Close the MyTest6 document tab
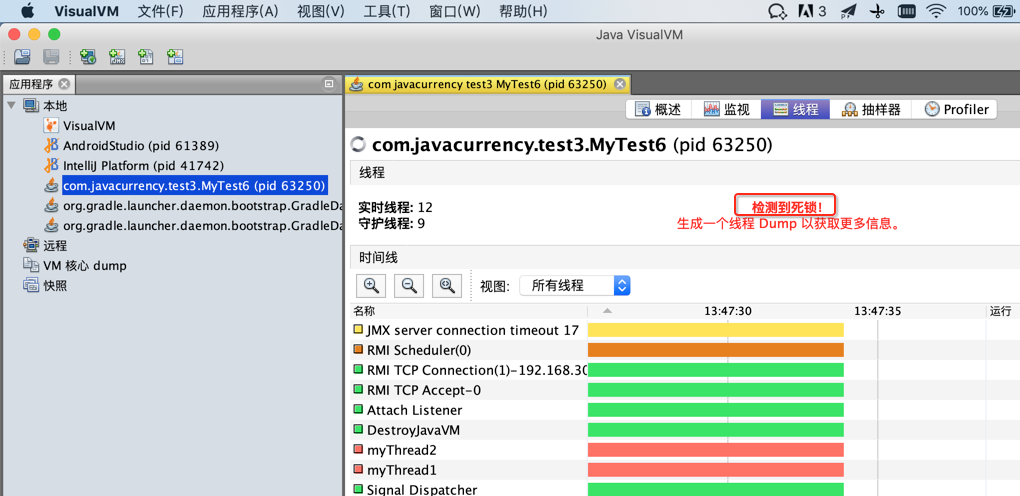This screenshot has width=1020, height=496. tap(619, 84)
